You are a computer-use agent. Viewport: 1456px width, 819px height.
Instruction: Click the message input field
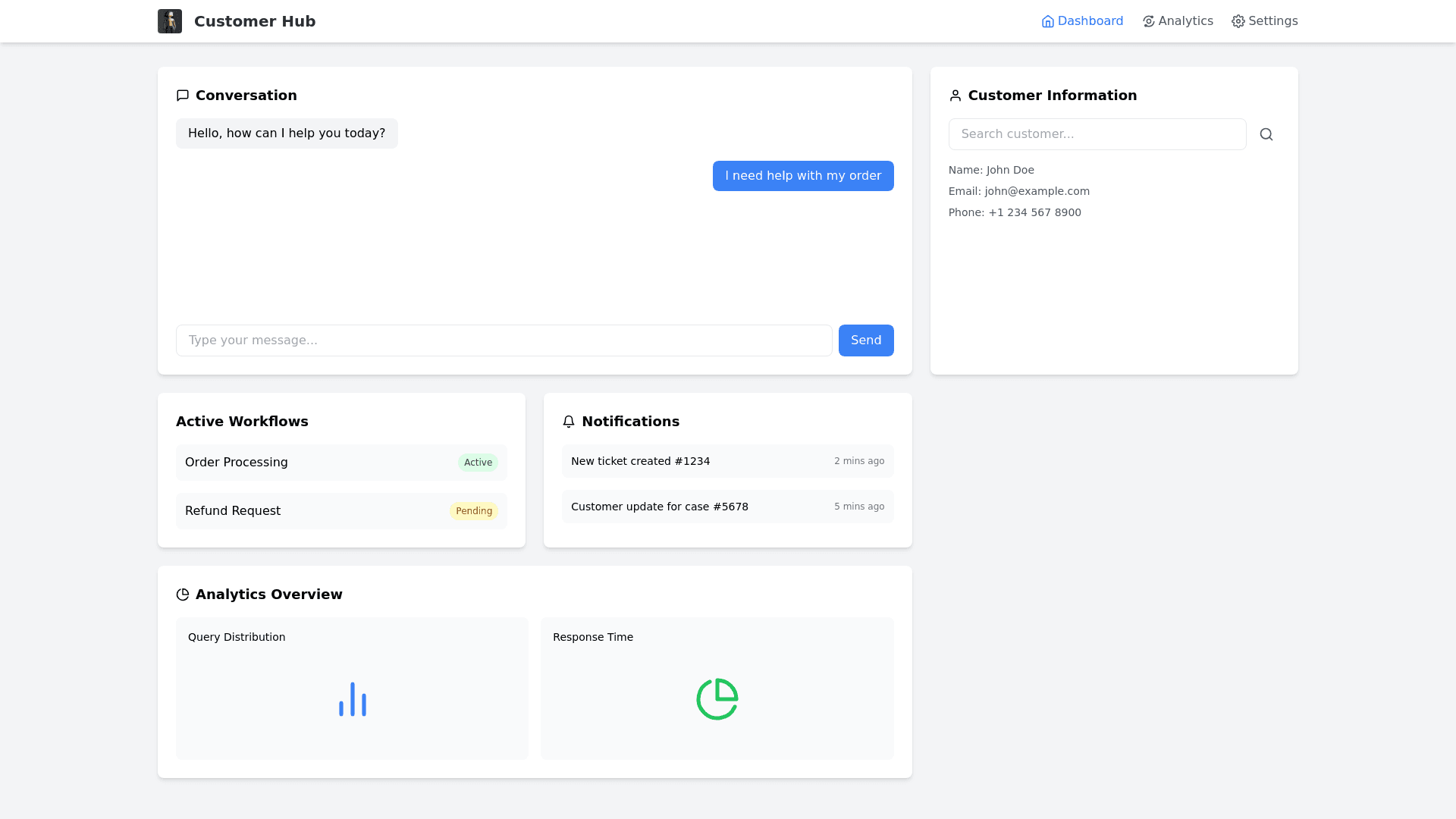click(504, 340)
